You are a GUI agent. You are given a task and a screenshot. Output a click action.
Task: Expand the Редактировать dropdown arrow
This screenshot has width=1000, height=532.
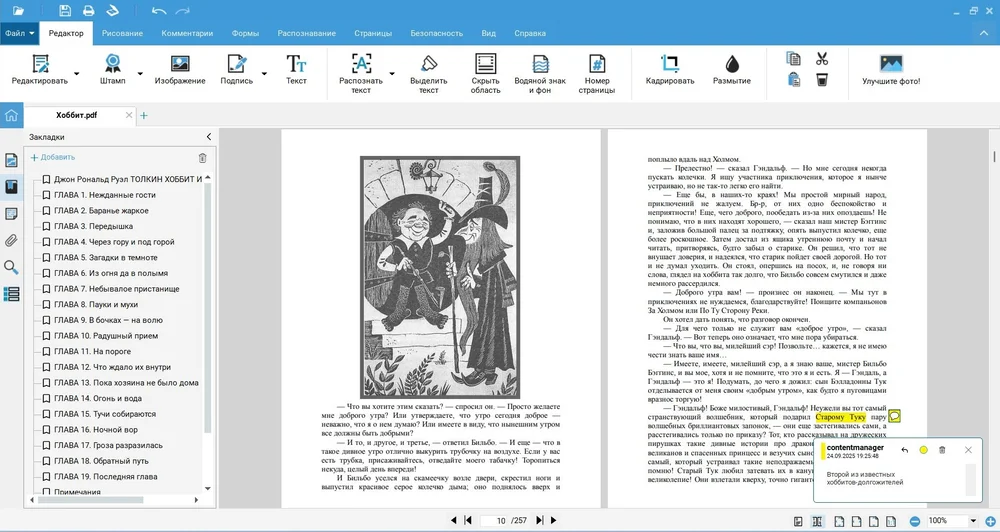tap(77, 73)
